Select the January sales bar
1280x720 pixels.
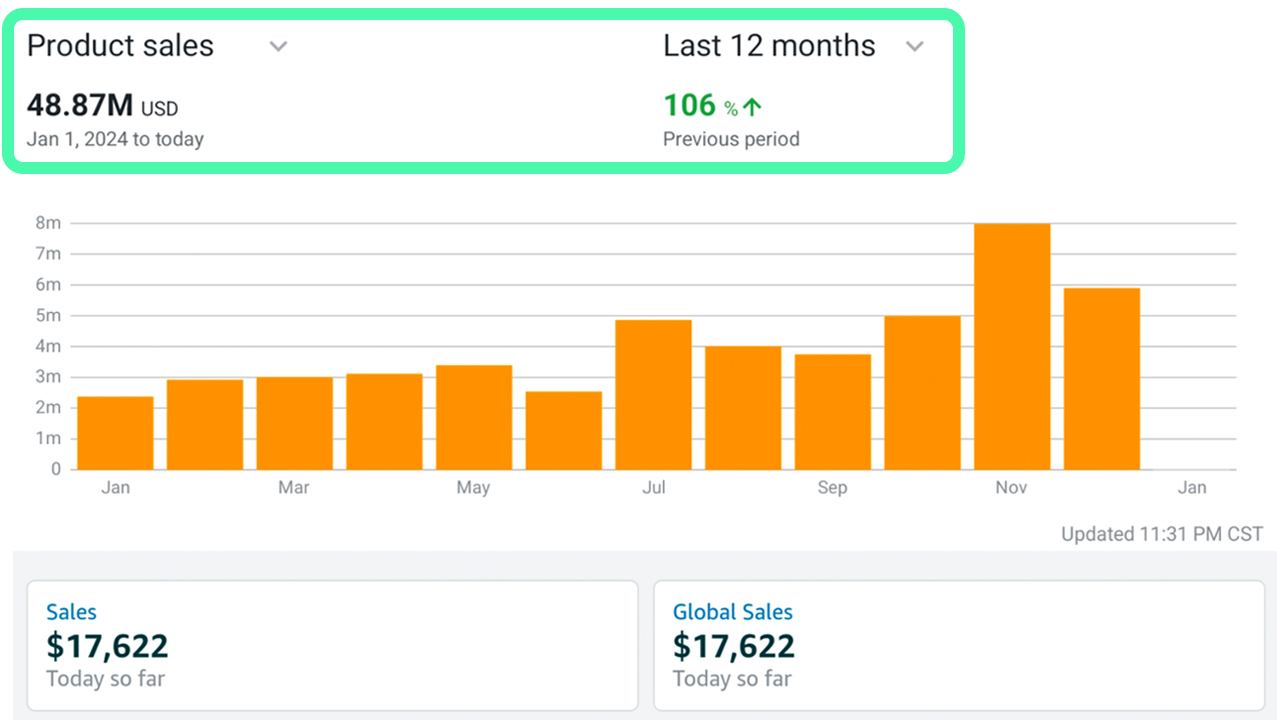click(x=115, y=430)
